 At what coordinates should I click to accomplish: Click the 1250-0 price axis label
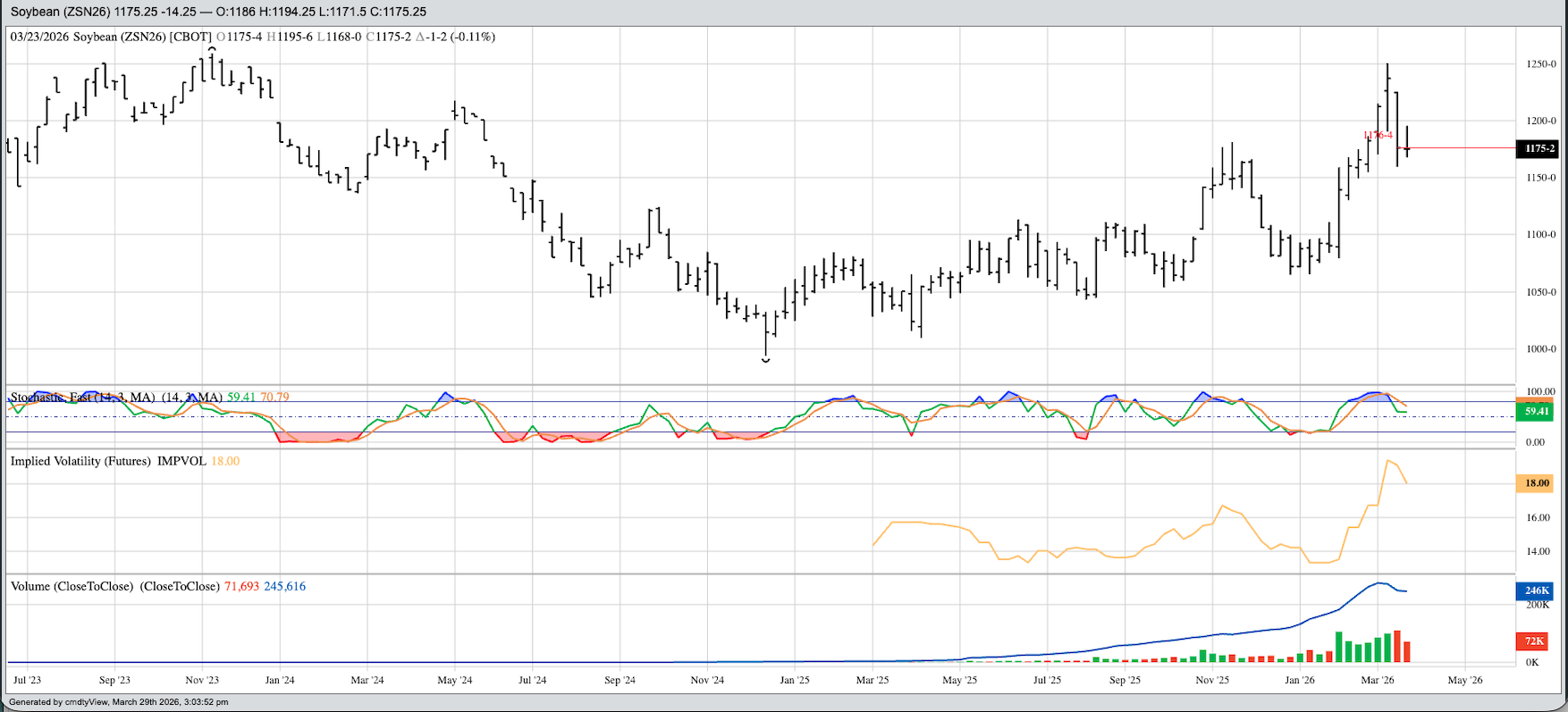tap(1541, 64)
